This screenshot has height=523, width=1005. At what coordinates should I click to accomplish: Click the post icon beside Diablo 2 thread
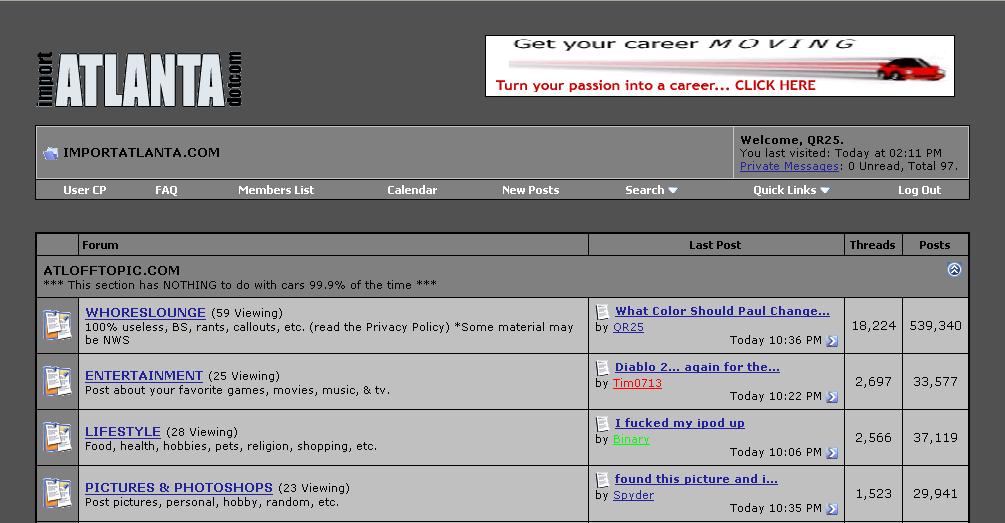coord(602,368)
